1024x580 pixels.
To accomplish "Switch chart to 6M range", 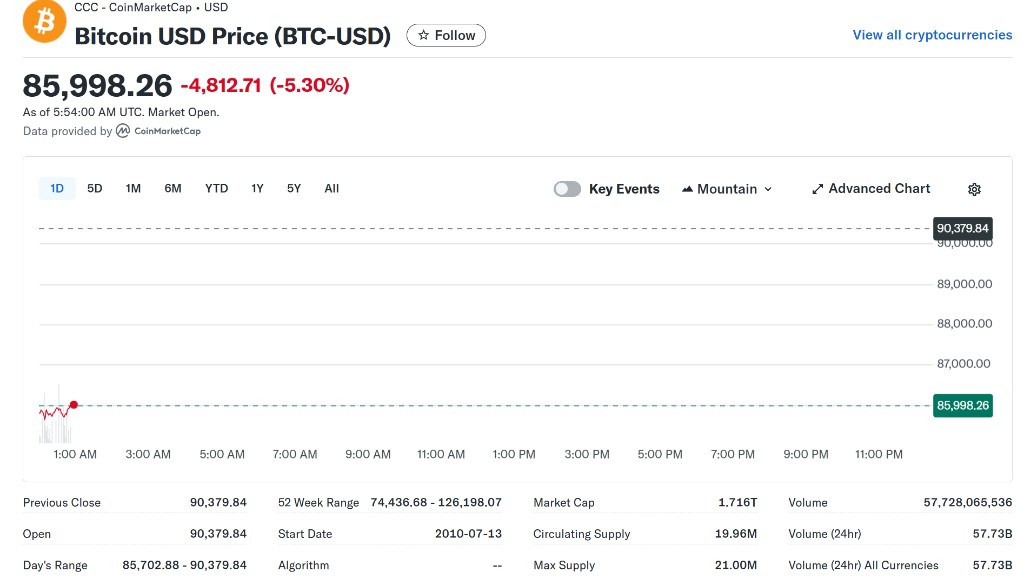I will (173, 188).
